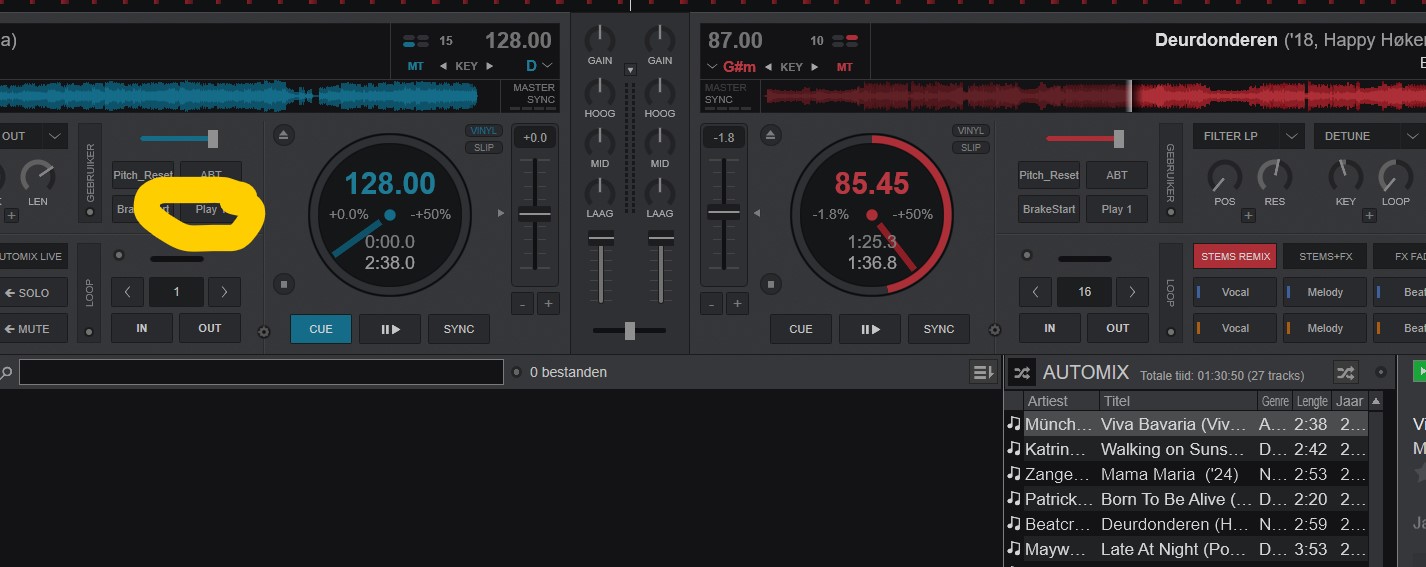Screen dimensions: 1426x567
Task: Shift the red deck key up with the right arrow
Action: [x=814, y=67]
